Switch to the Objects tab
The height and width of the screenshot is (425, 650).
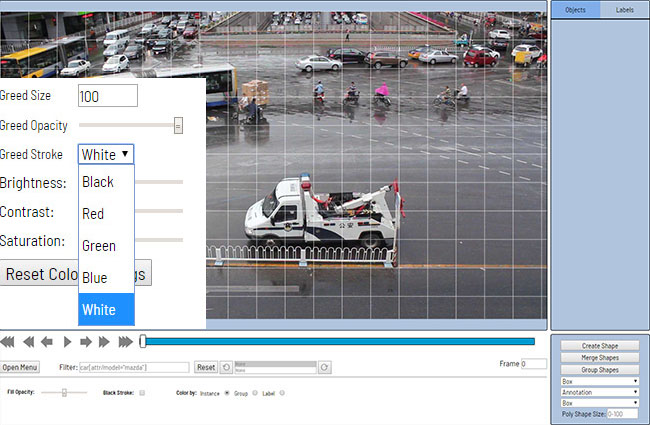[x=575, y=10]
